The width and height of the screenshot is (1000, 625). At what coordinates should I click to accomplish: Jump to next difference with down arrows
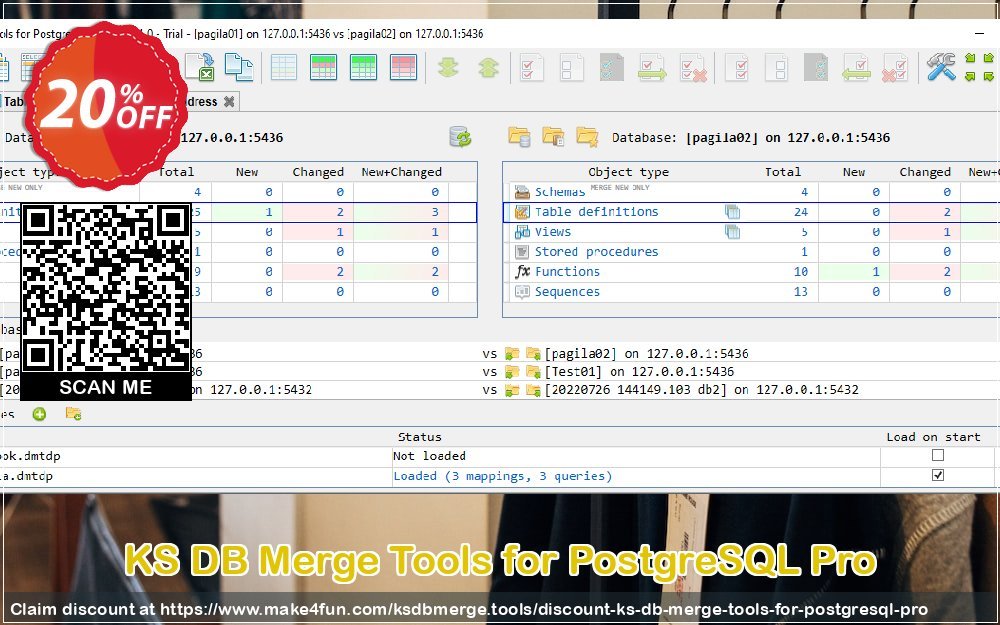pyautogui.click(x=448, y=67)
